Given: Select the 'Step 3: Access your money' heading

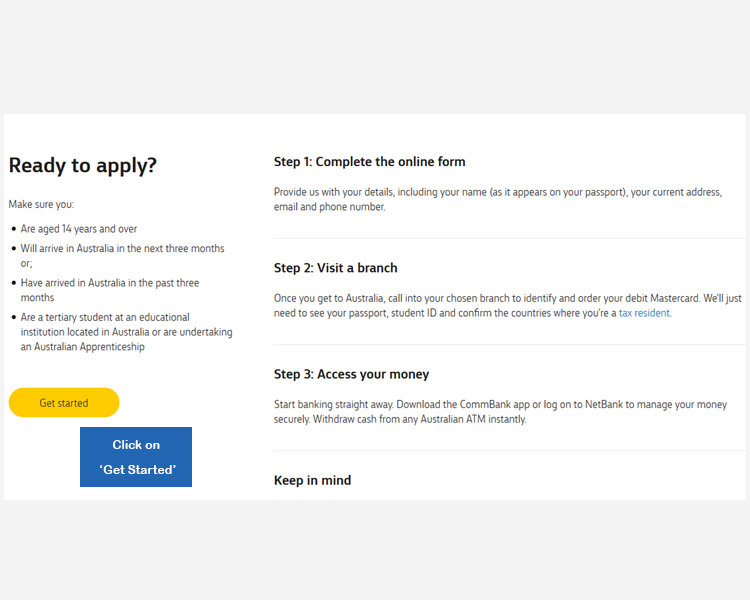Looking at the screenshot, I should click(x=351, y=374).
